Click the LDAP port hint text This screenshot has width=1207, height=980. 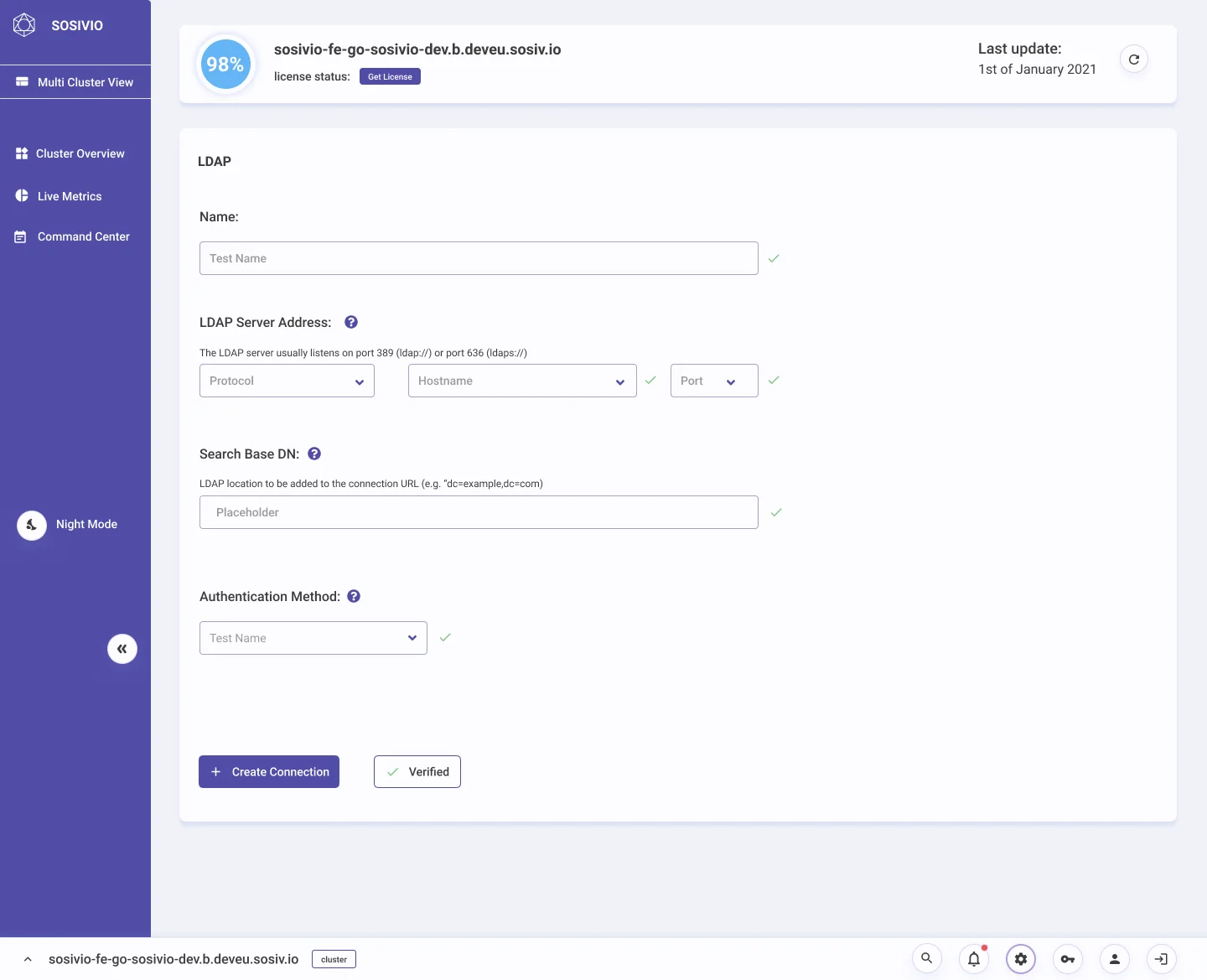pyautogui.click(x=363, y=353)
